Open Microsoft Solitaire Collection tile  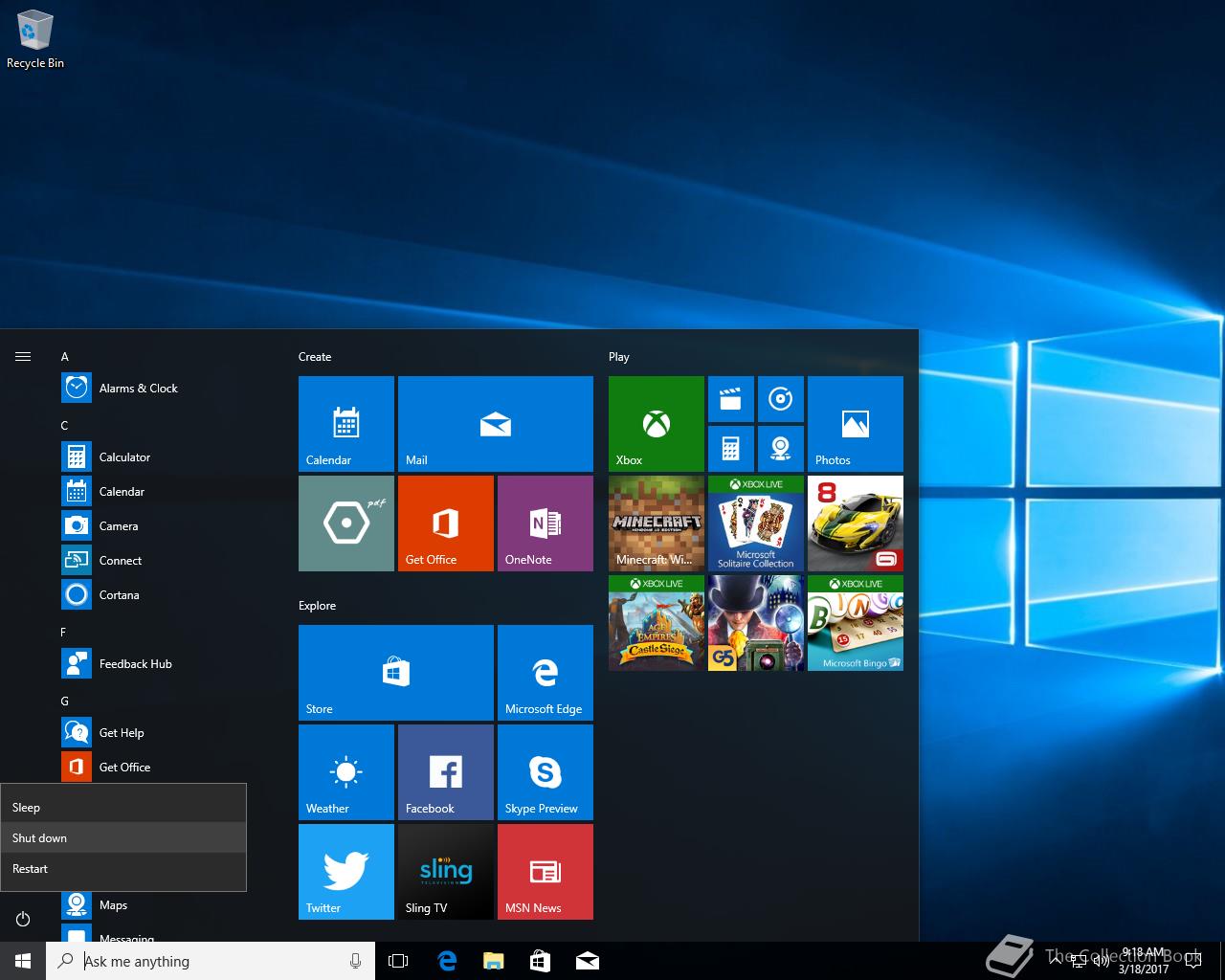coord(756,523)
